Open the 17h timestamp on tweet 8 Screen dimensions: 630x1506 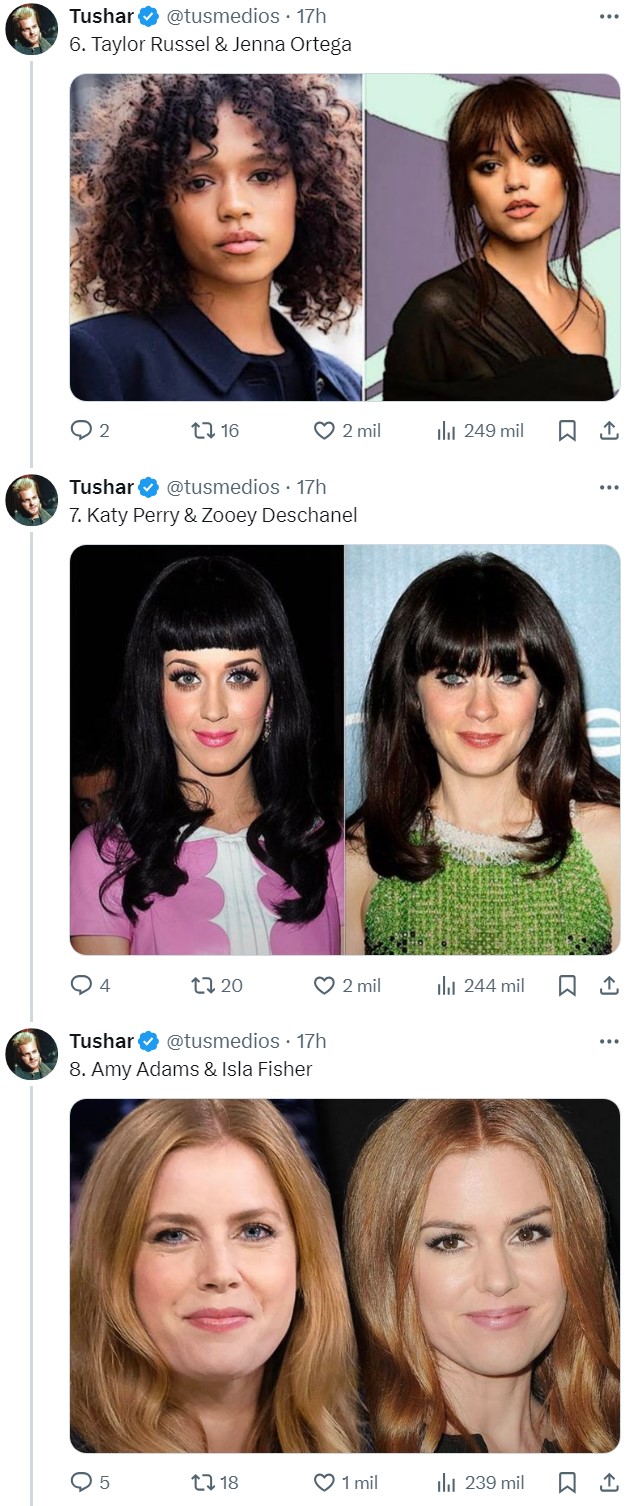(x=311, y=1041)
